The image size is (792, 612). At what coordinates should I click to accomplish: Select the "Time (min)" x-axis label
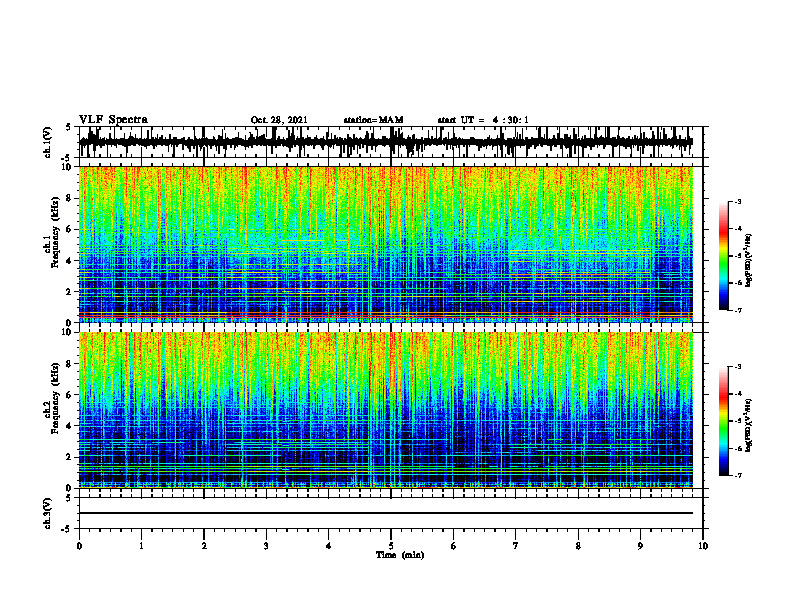400,555
